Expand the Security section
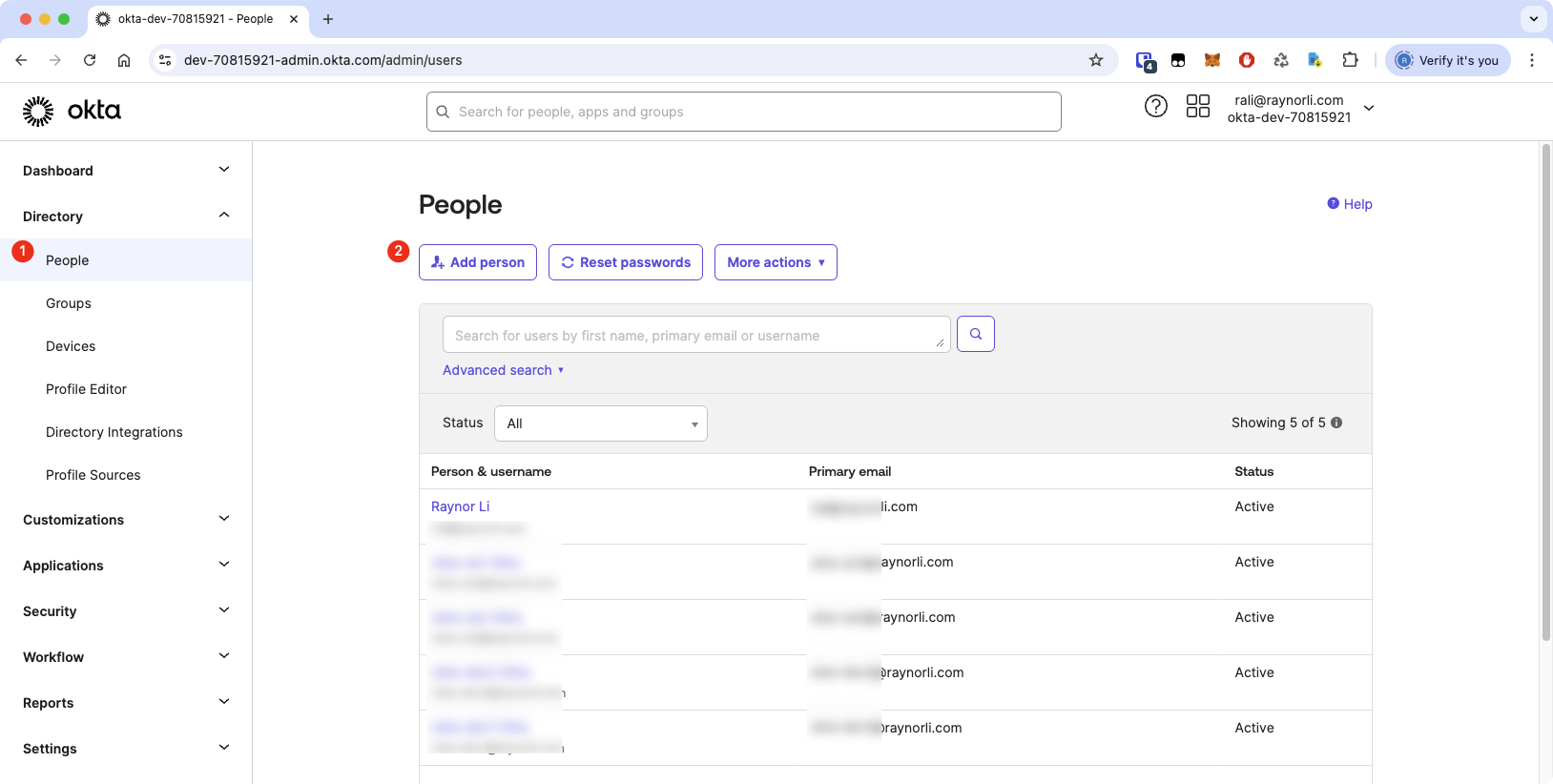Viewport: 1553px width, 784px height. tap(126, 611)
